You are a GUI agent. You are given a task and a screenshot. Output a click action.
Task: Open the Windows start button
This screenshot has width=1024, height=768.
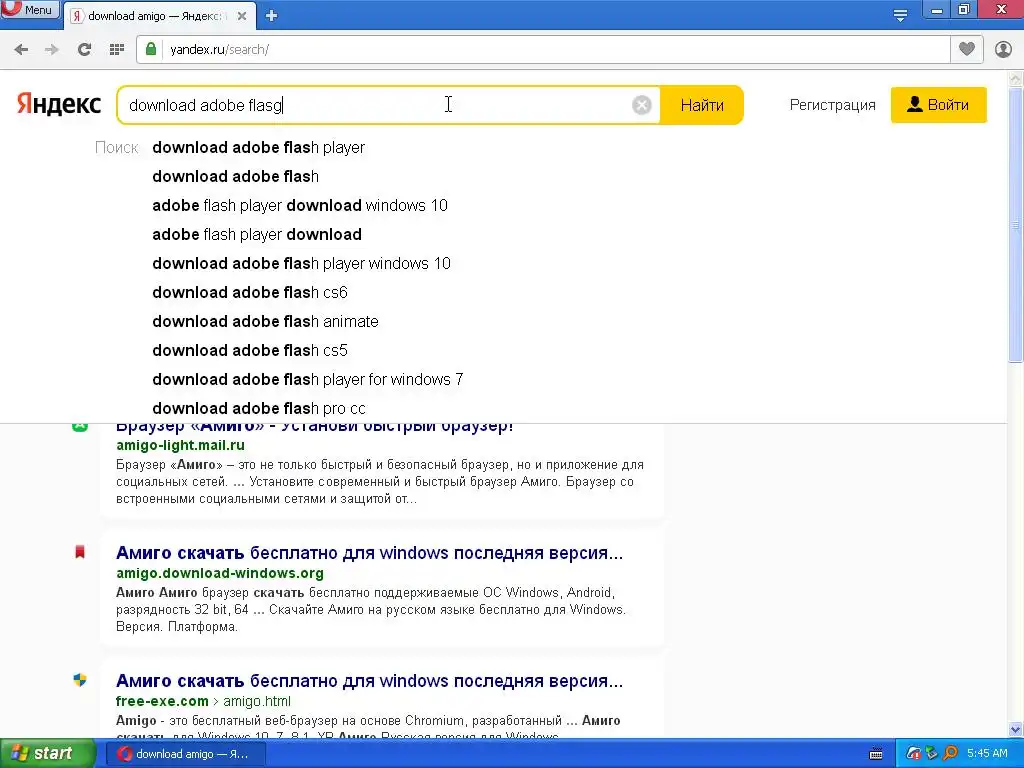coord(47,754)
